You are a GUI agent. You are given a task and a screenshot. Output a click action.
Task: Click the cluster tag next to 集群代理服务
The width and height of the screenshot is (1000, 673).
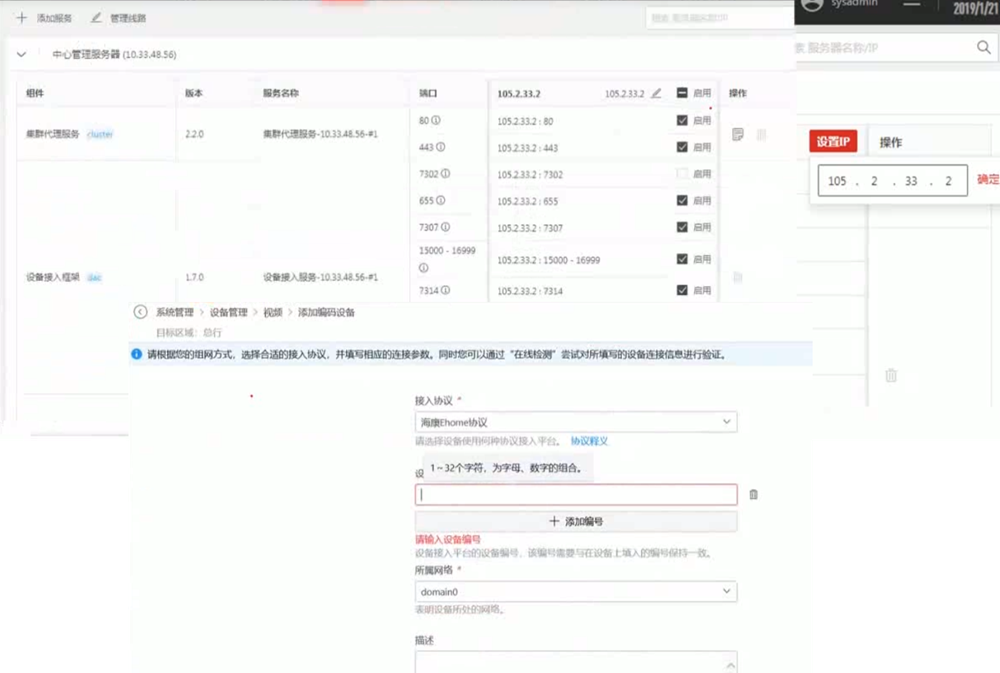pyautogui.click(x=100, y=134)
